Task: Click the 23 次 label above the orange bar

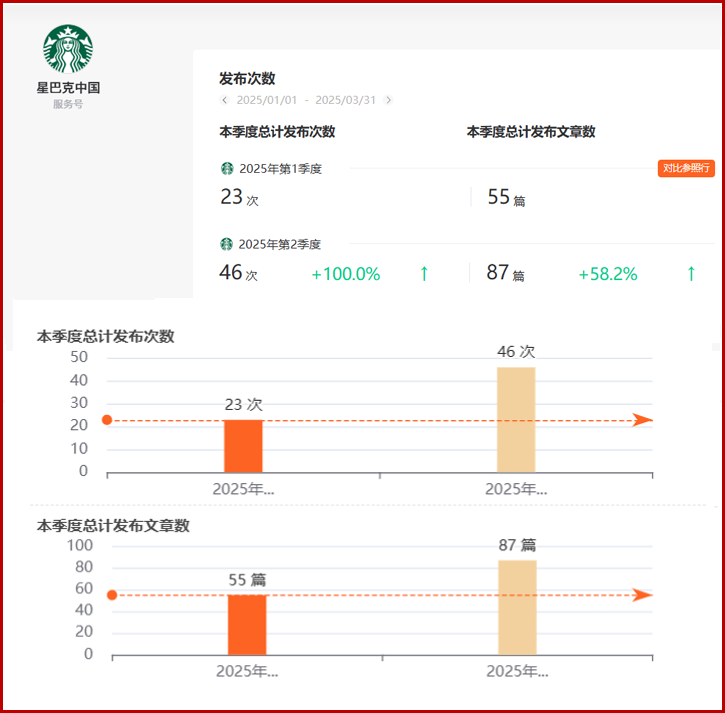Action: click(x=244, y=405)
